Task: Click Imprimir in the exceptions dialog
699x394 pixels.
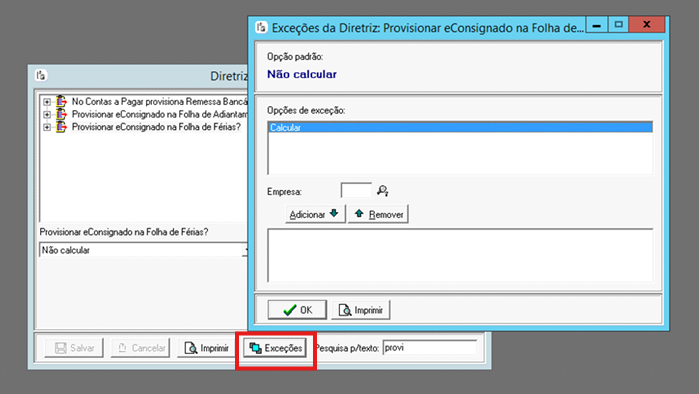Action: [361, 310]
